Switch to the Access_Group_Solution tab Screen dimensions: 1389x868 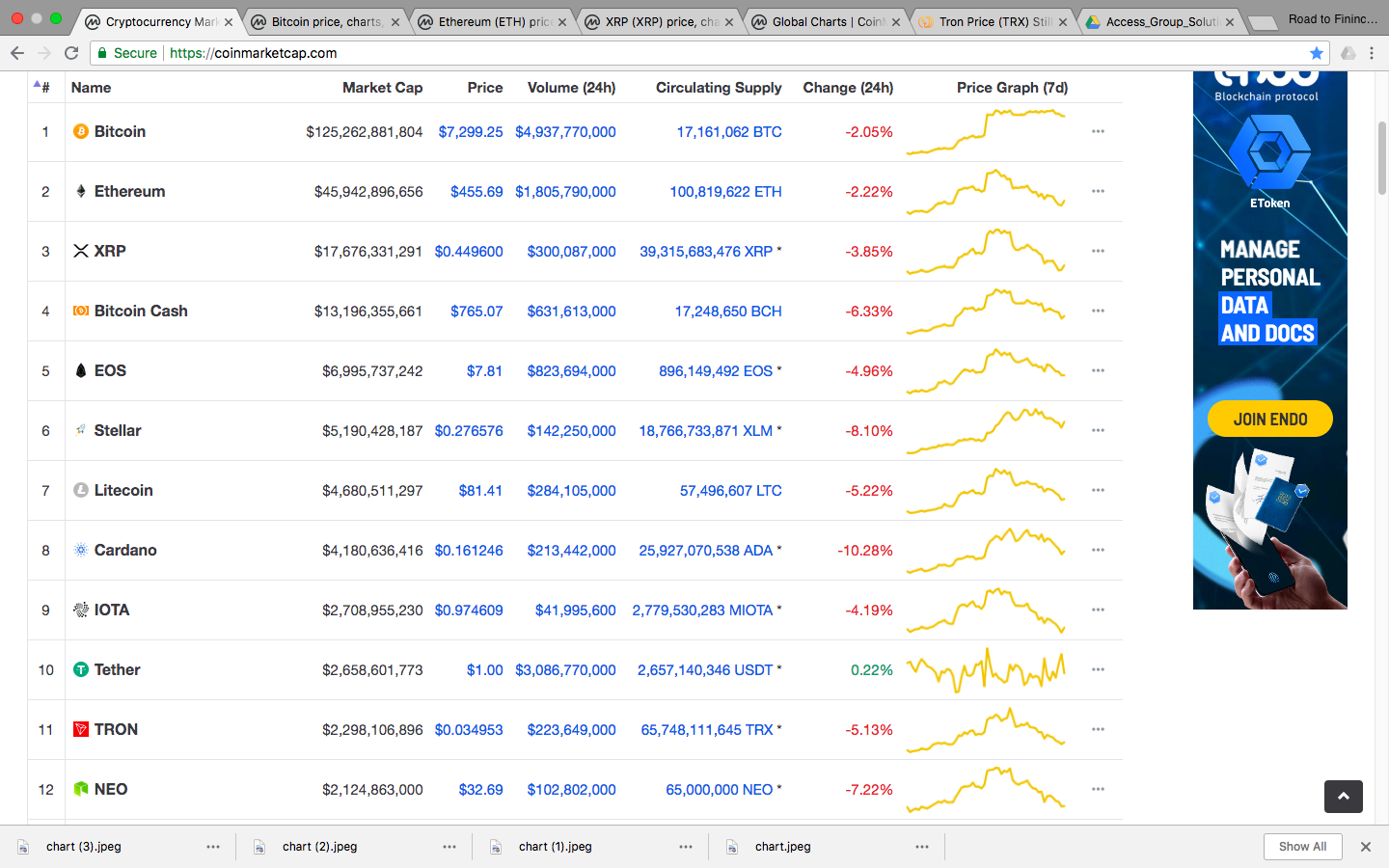pos(1161,21)
